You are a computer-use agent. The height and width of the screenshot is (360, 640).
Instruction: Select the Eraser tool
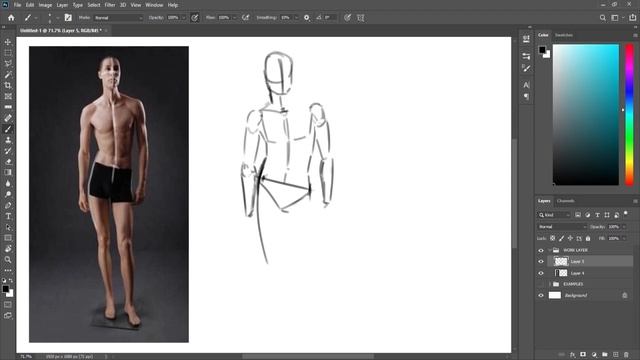[x=8, y=162]
